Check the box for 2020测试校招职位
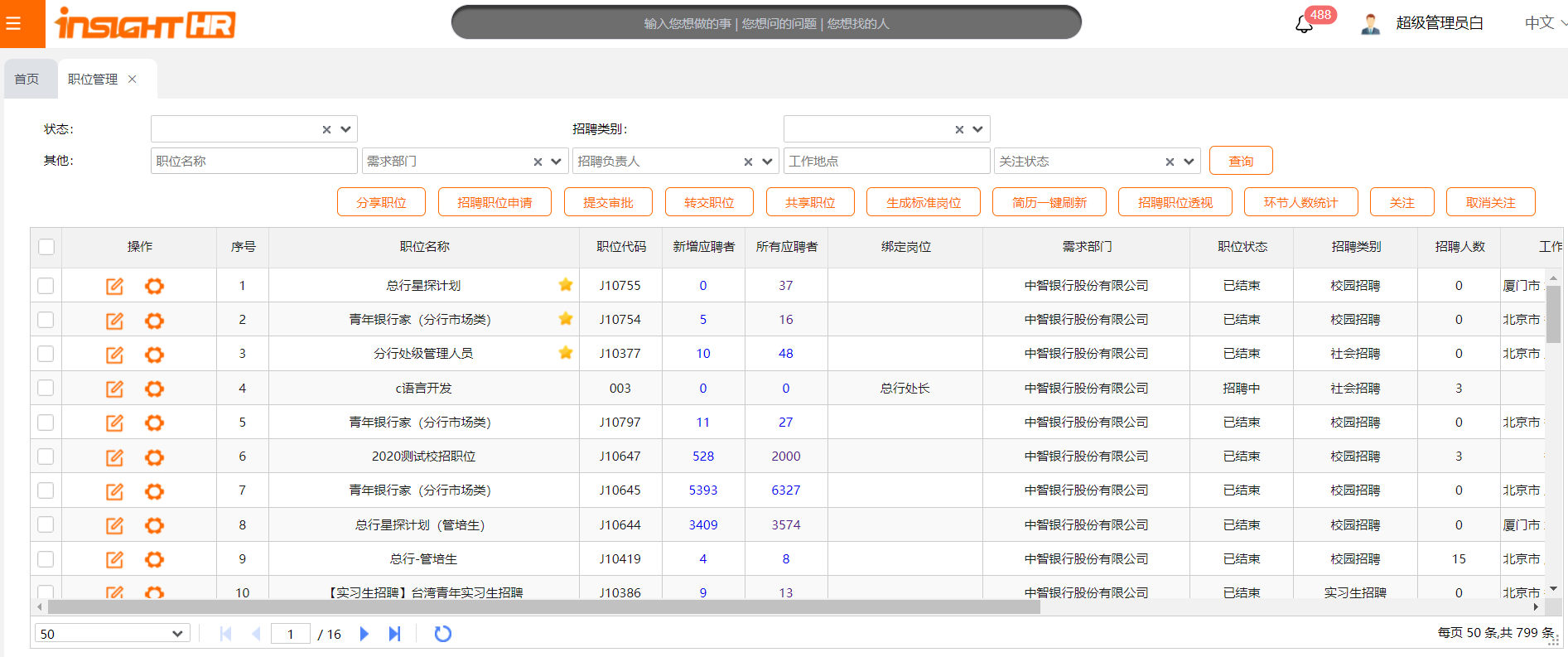The height and width of the screenshot is (657, 1568). point(46,457)
